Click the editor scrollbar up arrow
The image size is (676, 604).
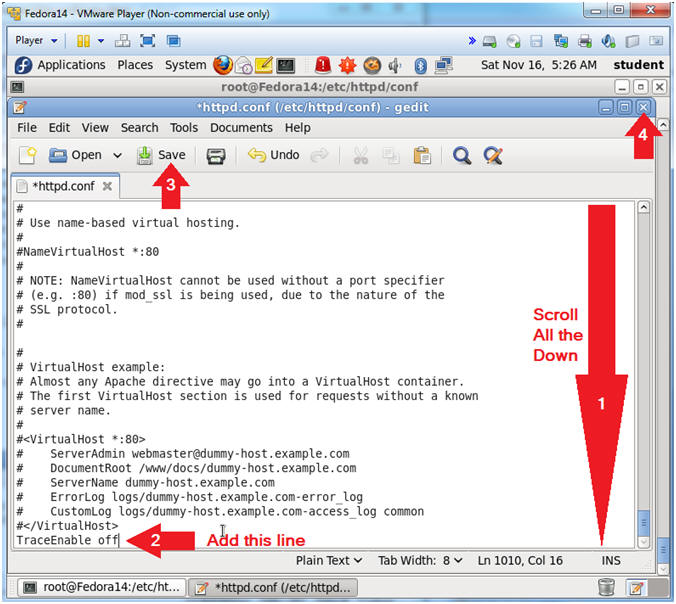[x=643, y=207]
